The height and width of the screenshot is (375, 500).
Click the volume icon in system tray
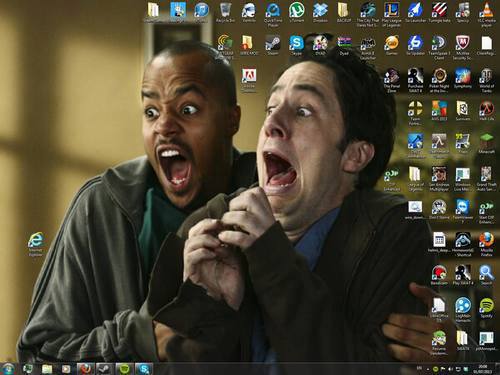coord(450,369)
